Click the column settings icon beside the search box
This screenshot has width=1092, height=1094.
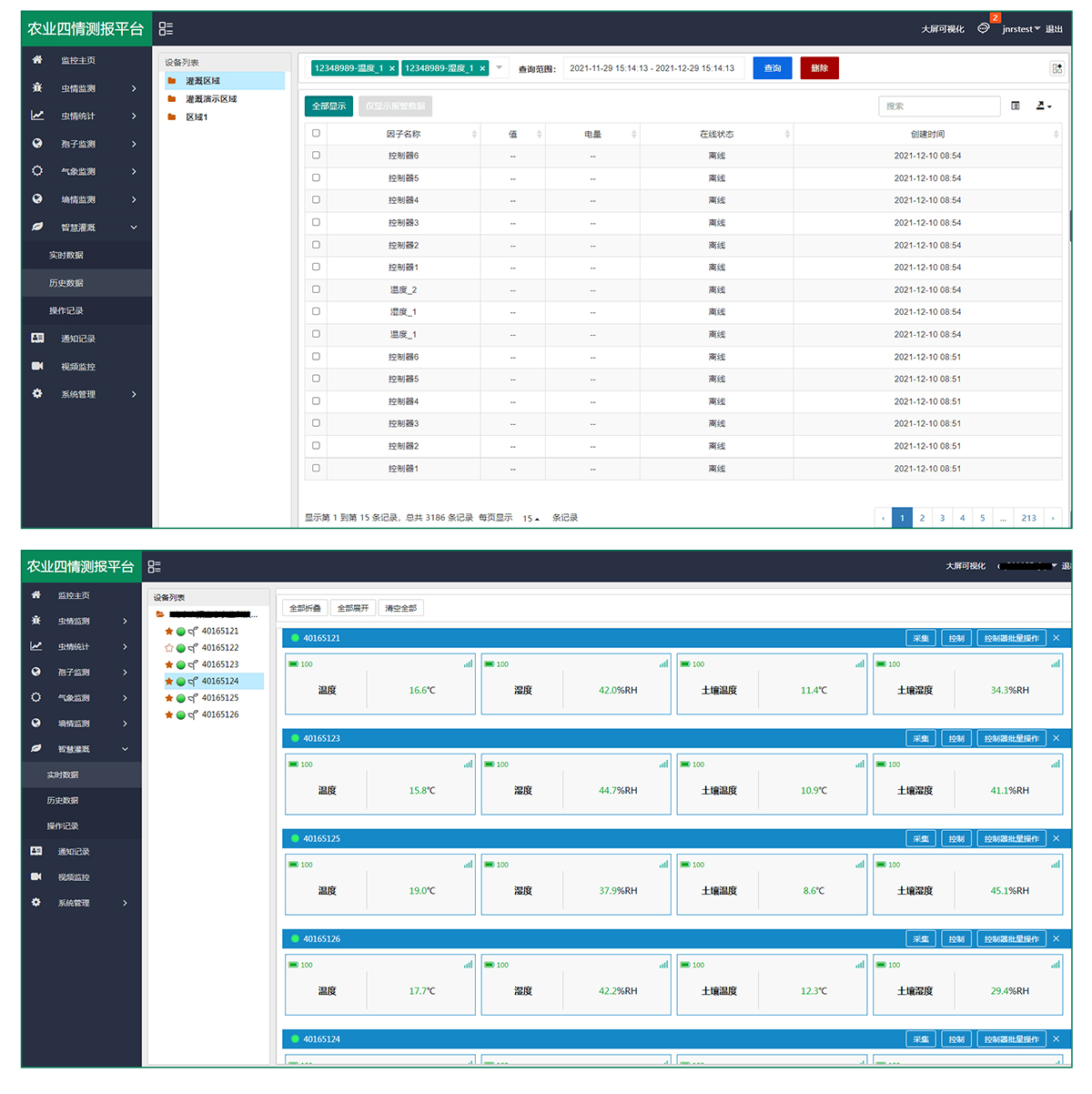coord(1016,106)
